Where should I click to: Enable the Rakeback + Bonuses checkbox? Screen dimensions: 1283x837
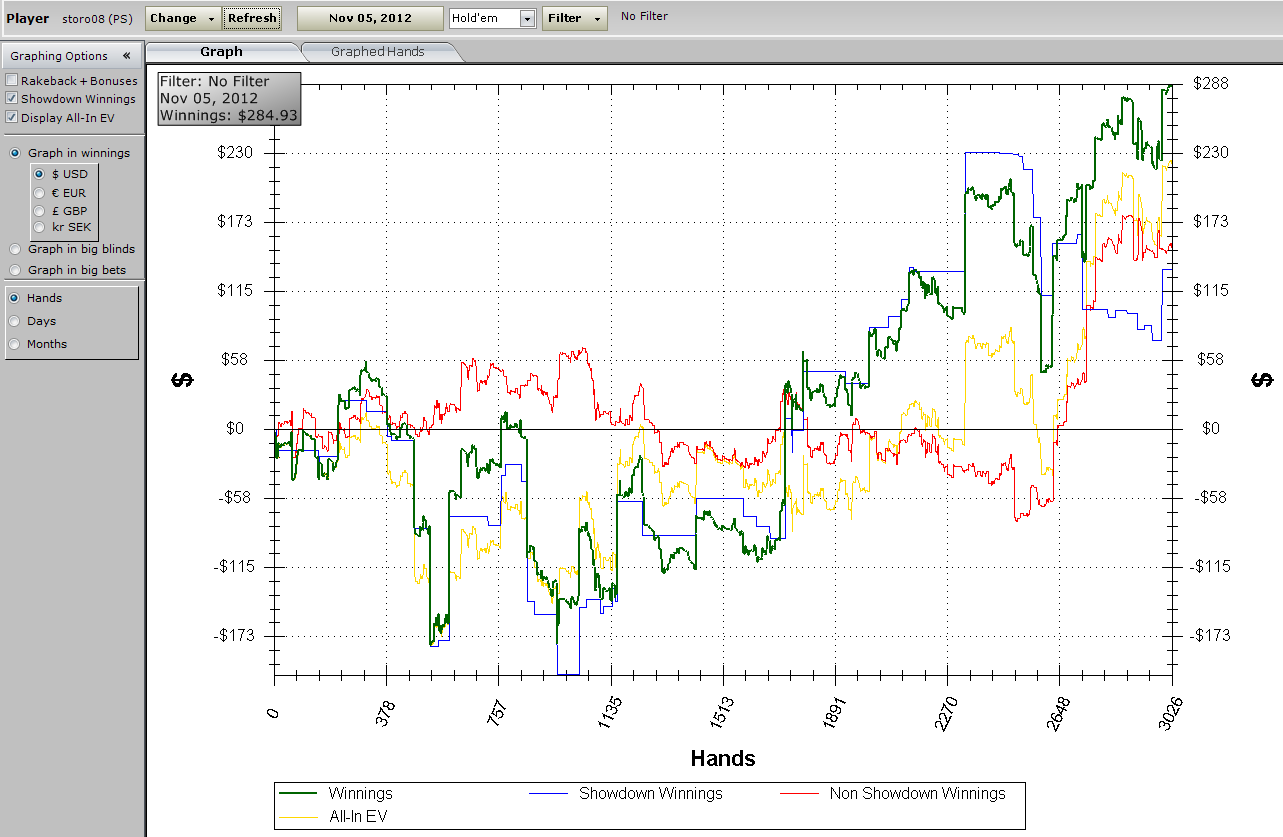[12, 81]
